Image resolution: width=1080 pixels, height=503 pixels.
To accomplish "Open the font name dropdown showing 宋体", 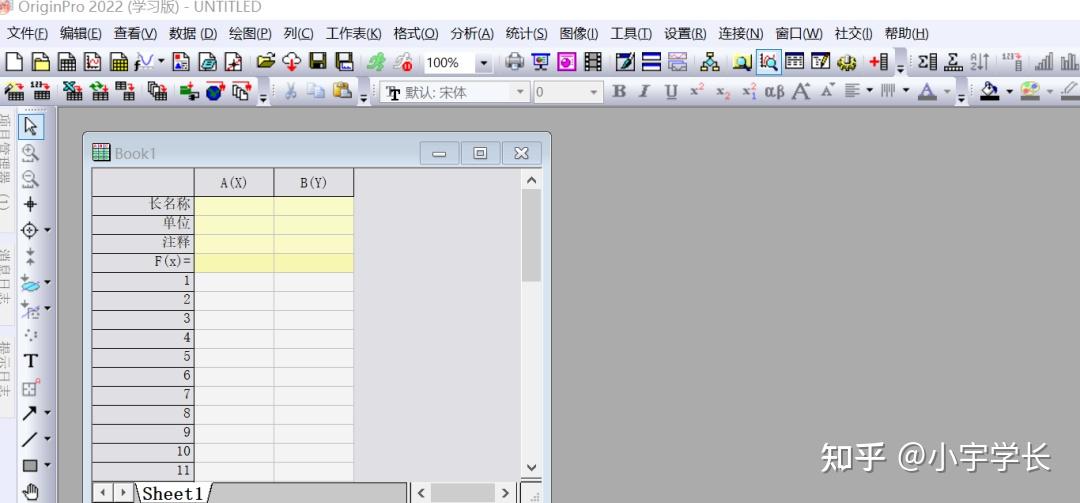I will pyautogui.click(x=520, y=92).
